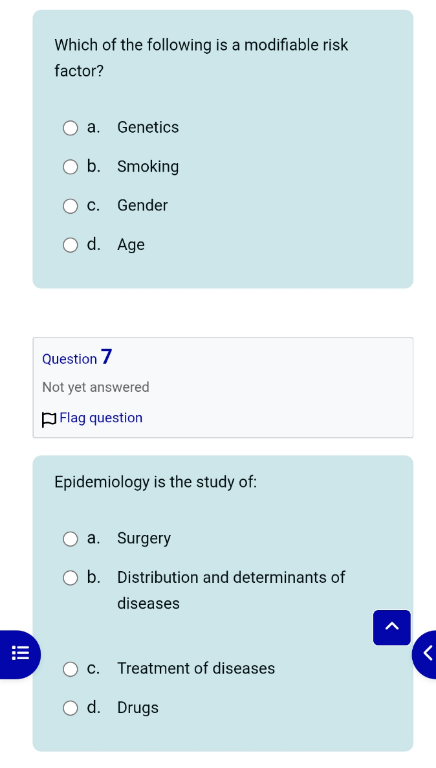Click the Drugs answer label text
Viewport: 436px width, 768px height.
pyautogui.click(x=138, y=708)
